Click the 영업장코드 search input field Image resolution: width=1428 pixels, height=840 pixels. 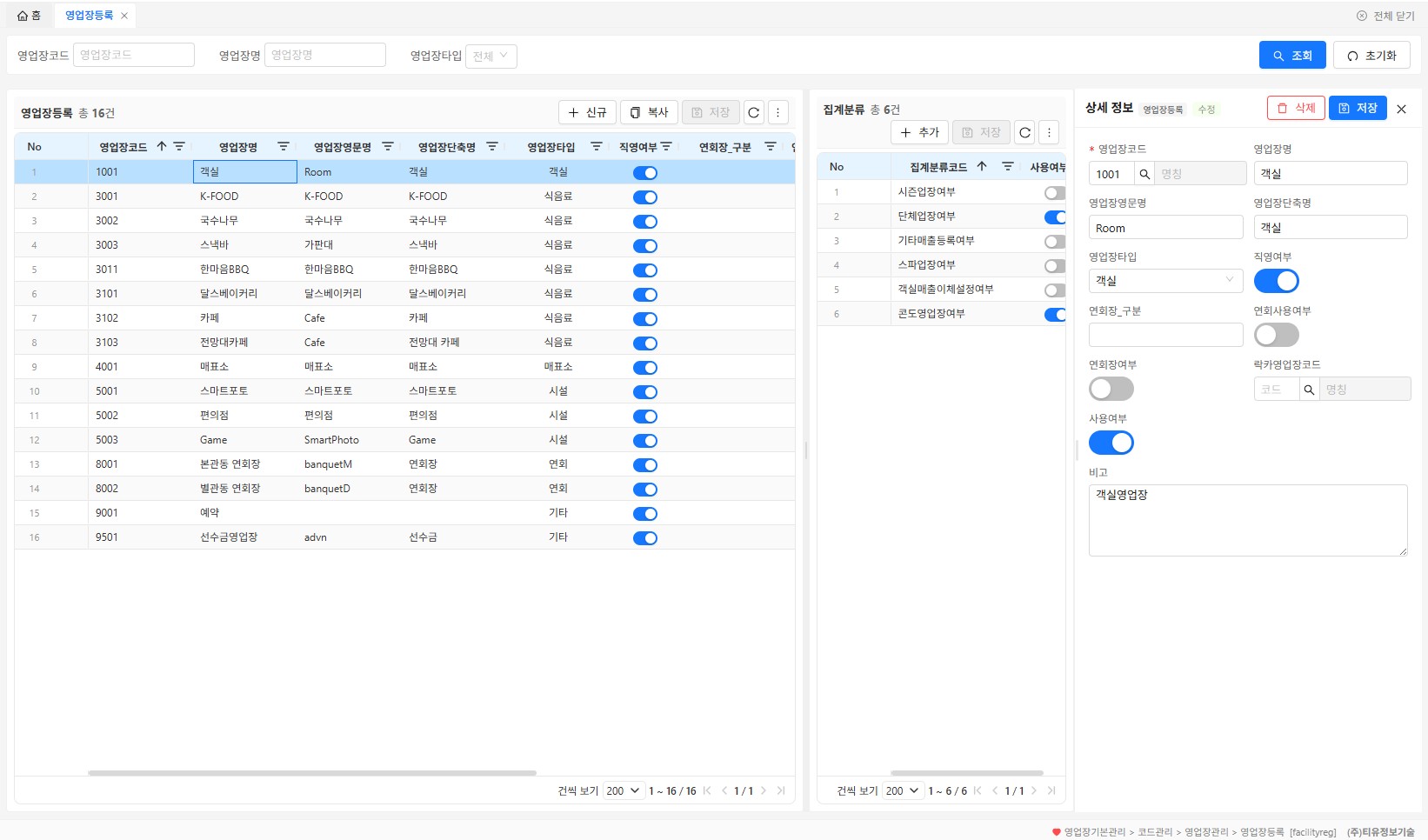(x=134, y=55)
